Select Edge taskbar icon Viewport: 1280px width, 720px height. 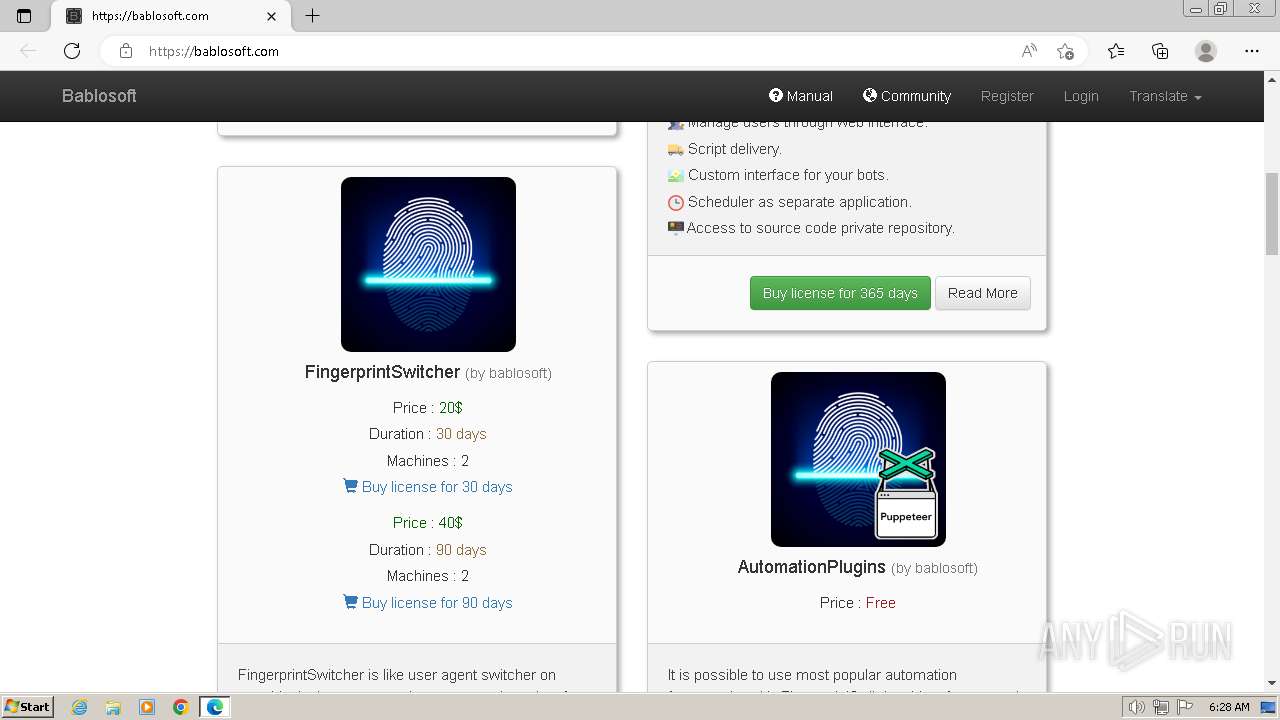tap(215, 707)
